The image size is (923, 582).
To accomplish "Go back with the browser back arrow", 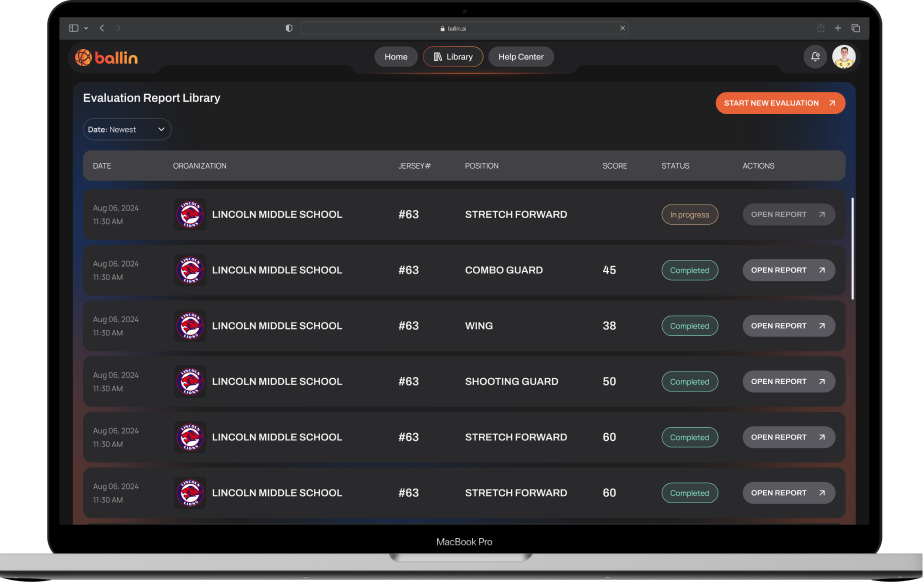I will (x=102, y=28).
